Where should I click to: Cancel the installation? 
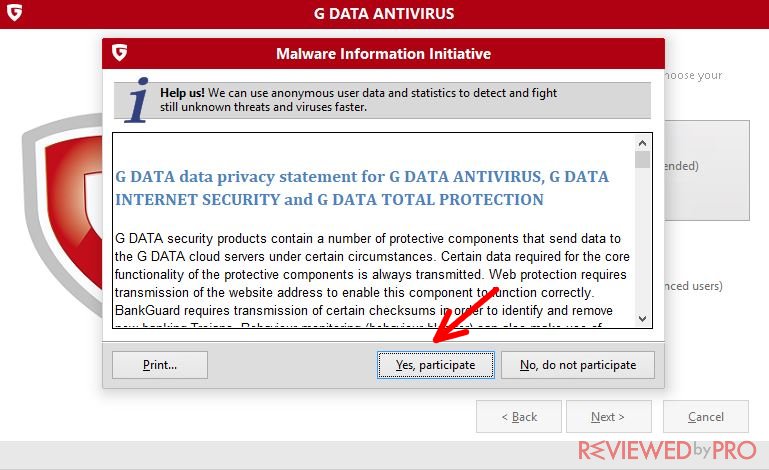coord(706,417)
